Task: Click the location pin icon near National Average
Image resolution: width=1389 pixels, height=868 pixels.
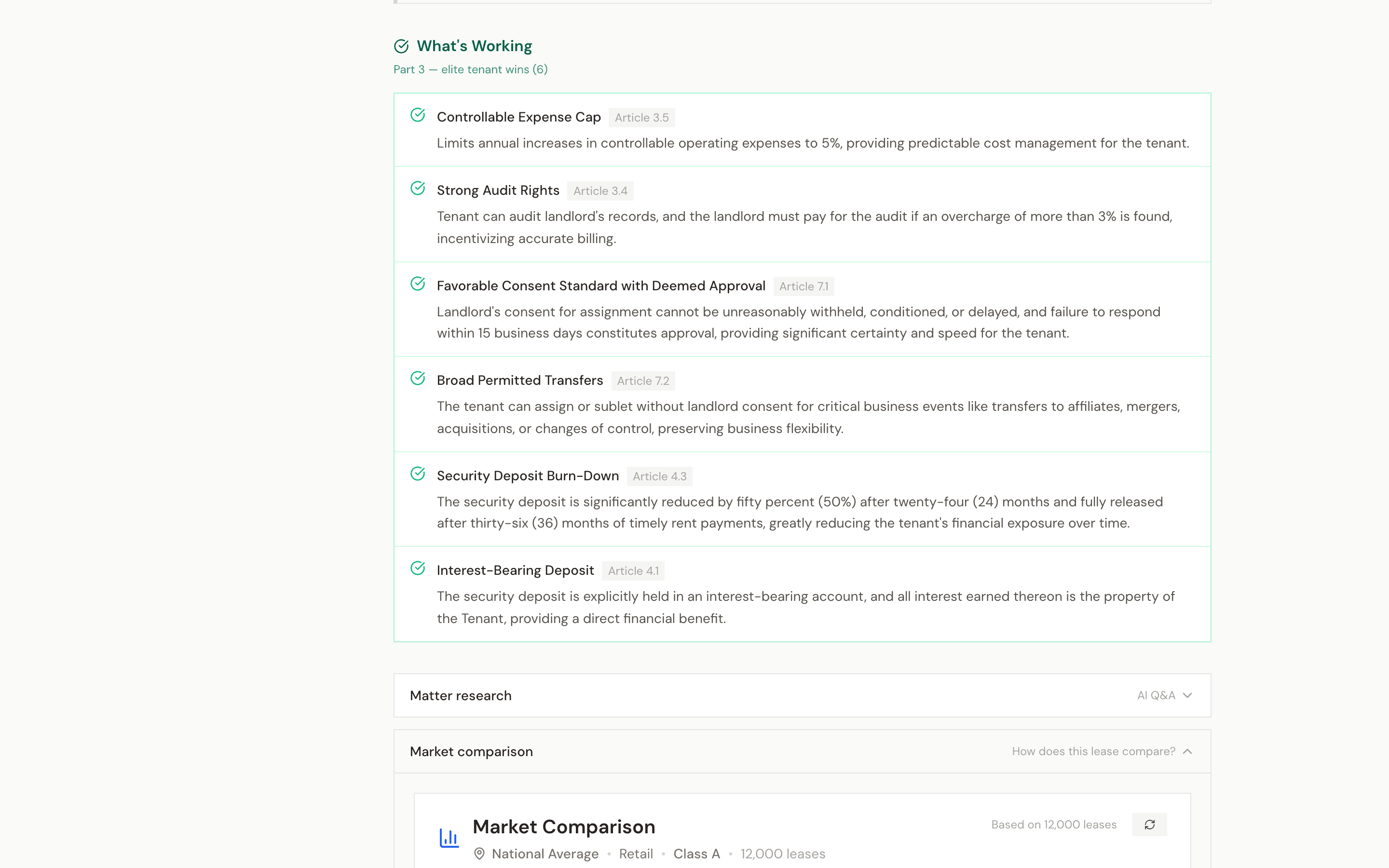Action: pos(479,854)
